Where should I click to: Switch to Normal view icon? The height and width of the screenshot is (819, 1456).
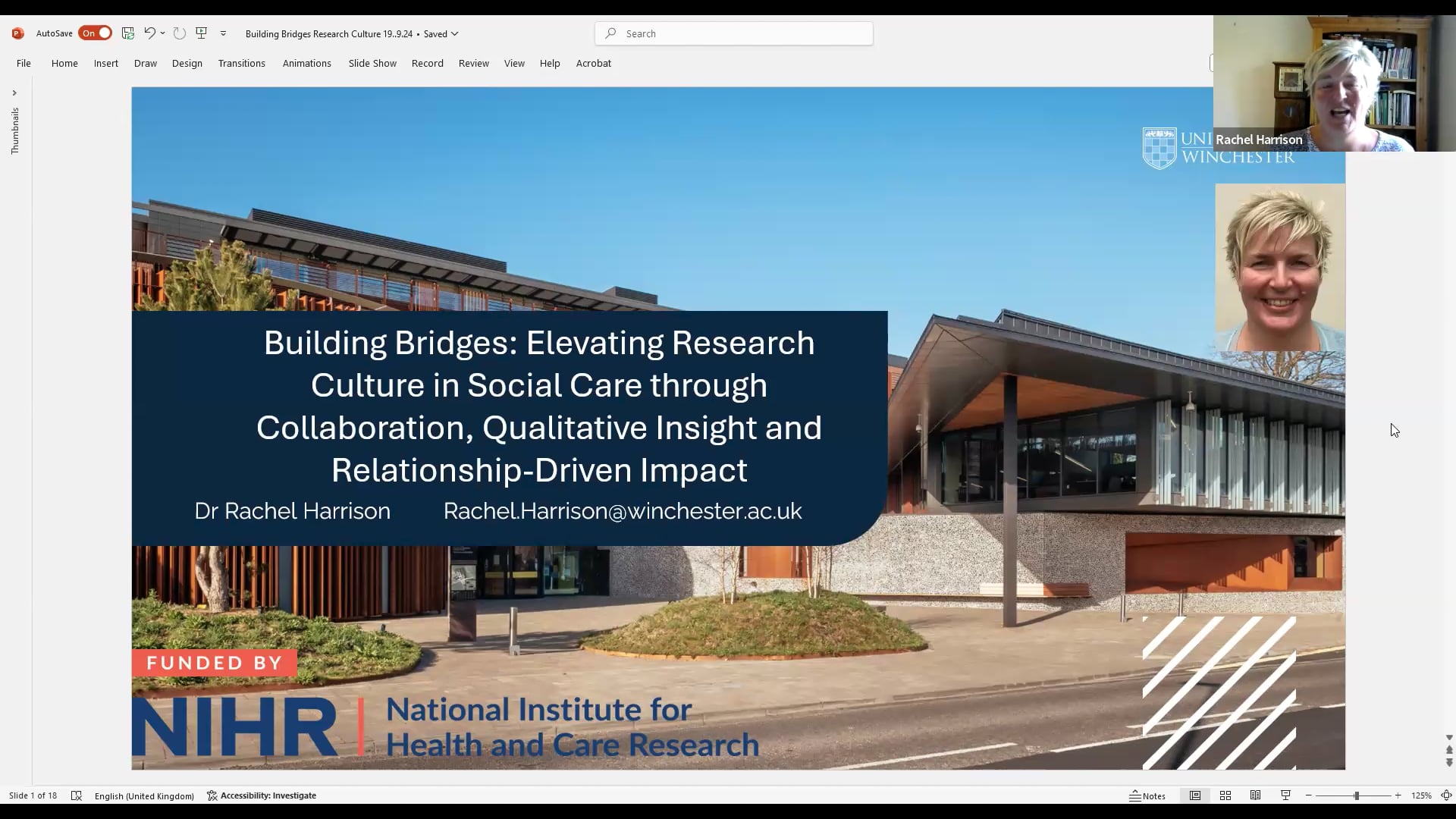pos(1195,795)
